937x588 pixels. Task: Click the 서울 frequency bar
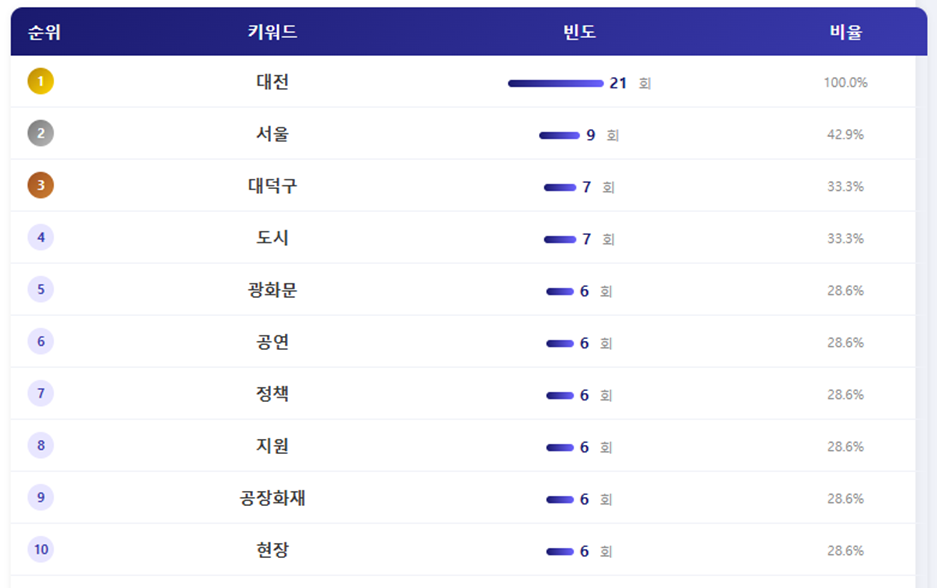[x=559, y=135]
